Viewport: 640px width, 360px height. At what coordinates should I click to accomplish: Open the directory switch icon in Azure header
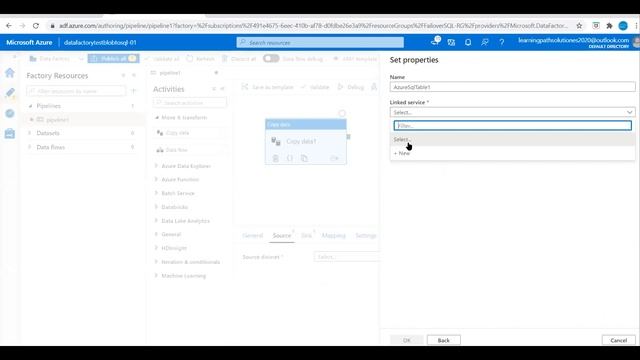tap(451, 42)
